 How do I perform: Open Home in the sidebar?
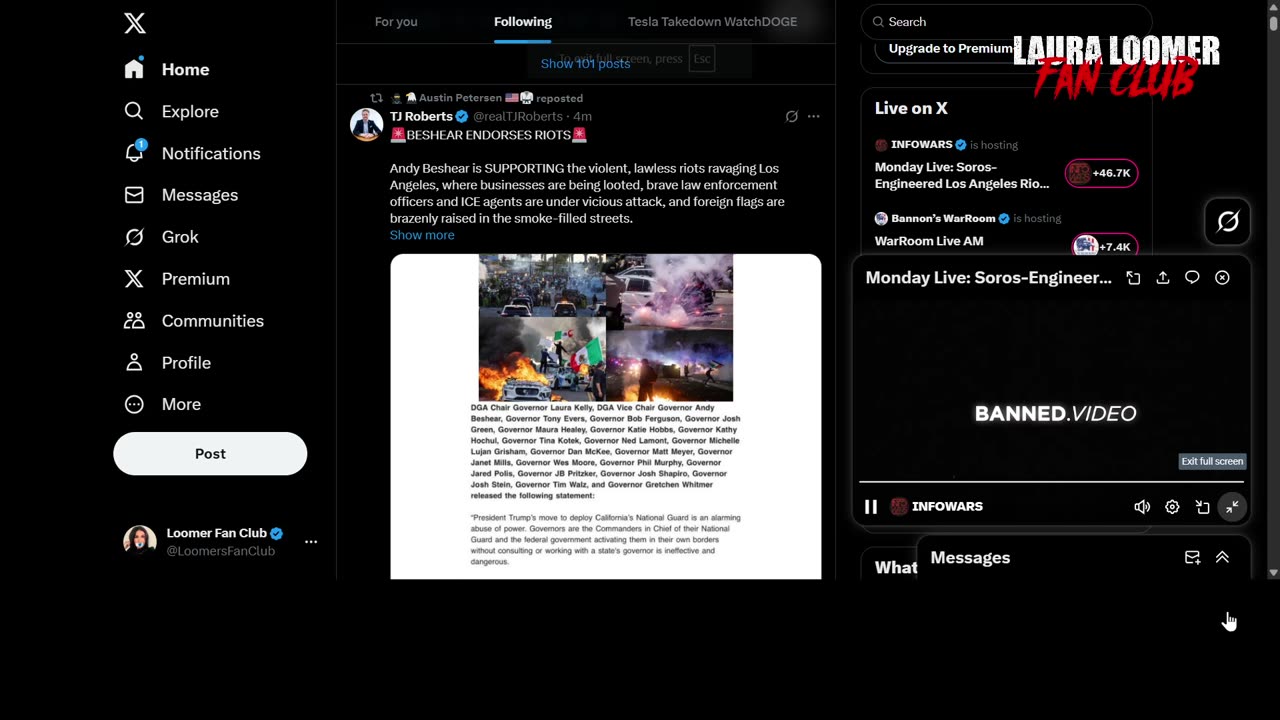(167, 69)
